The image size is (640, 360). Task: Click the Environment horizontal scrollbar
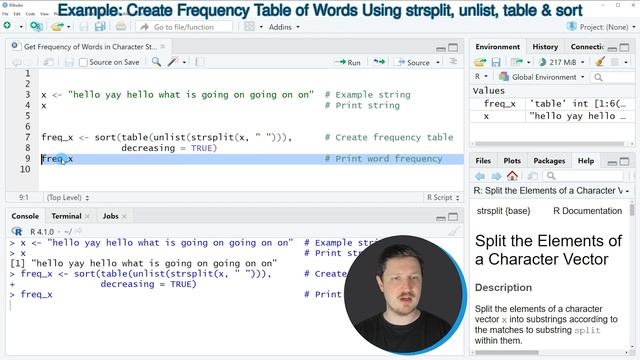pyautogui.click(x=549, y=144)
